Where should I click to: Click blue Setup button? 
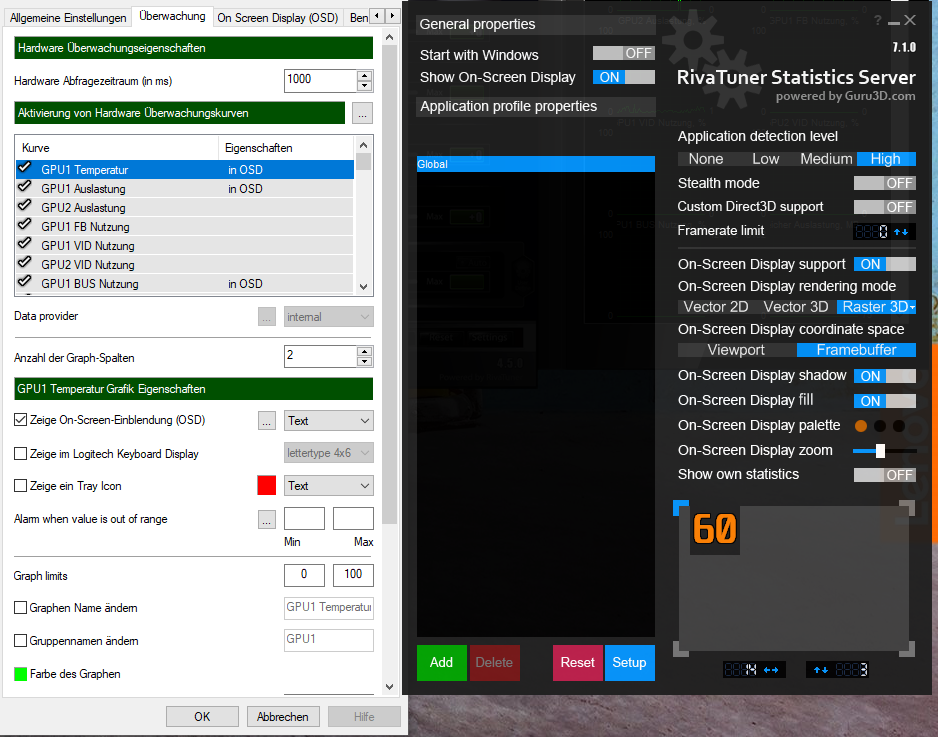coord(629,663)
